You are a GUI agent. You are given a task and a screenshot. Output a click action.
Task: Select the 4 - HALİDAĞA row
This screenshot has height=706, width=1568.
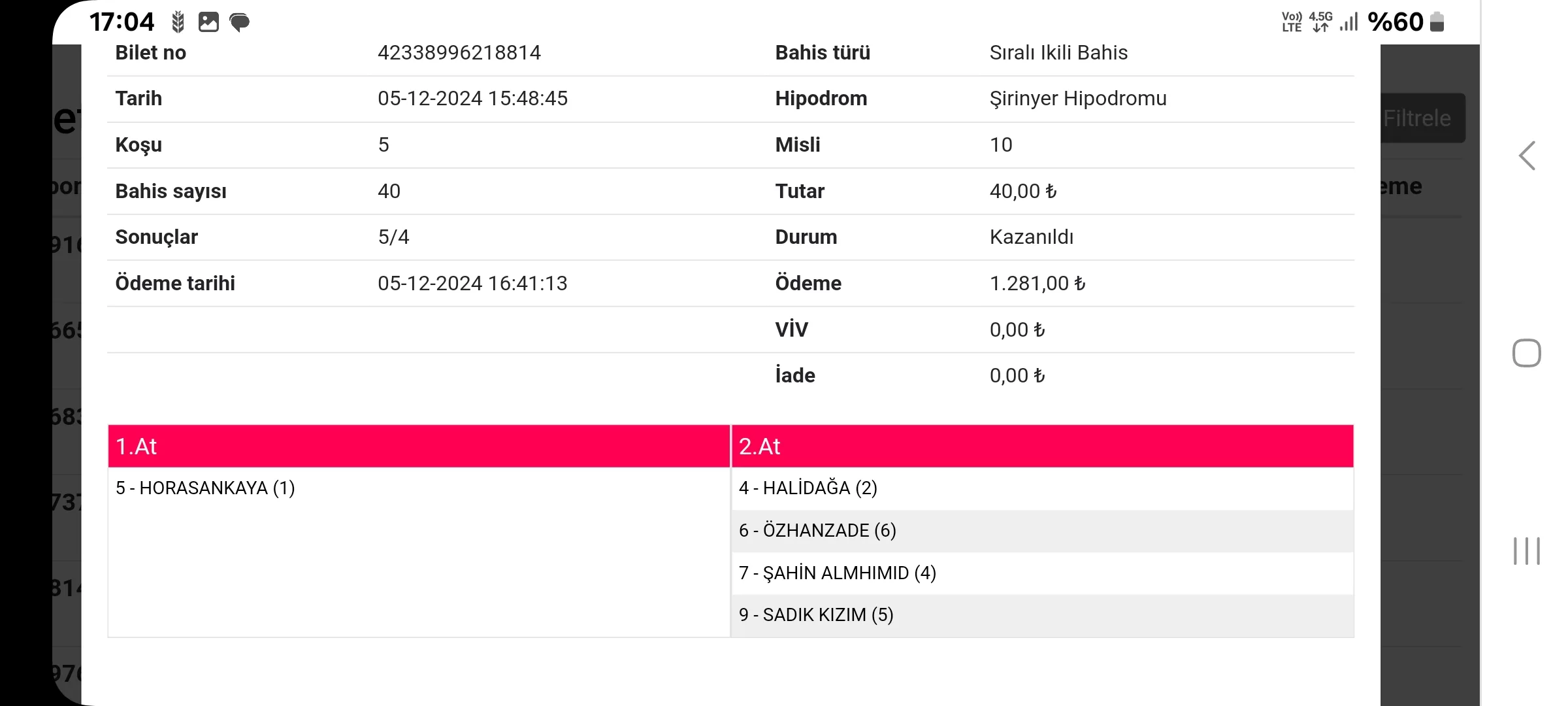(x=808, y=488)
